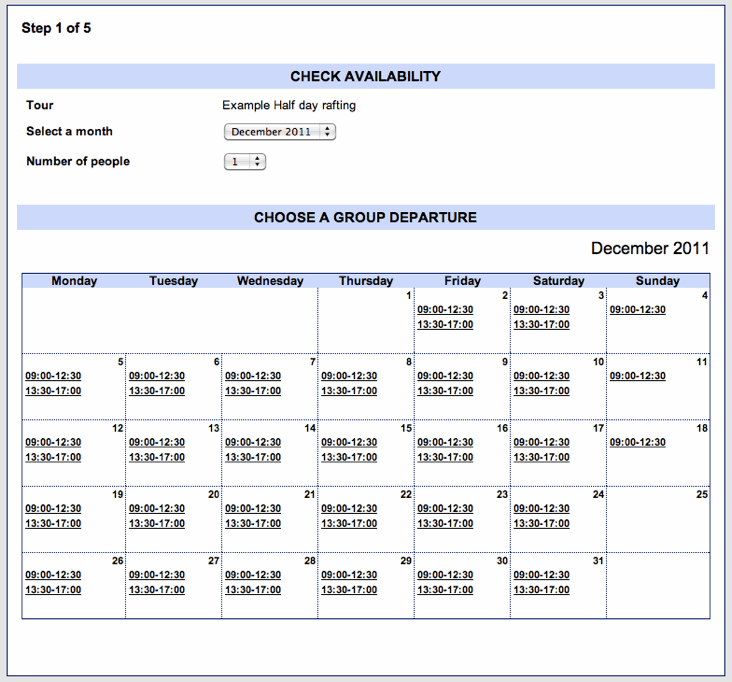Pick 09:00-12:30 on Saturday December 10
The width and height of the screenshot is (732, 682).
point(541,376)
